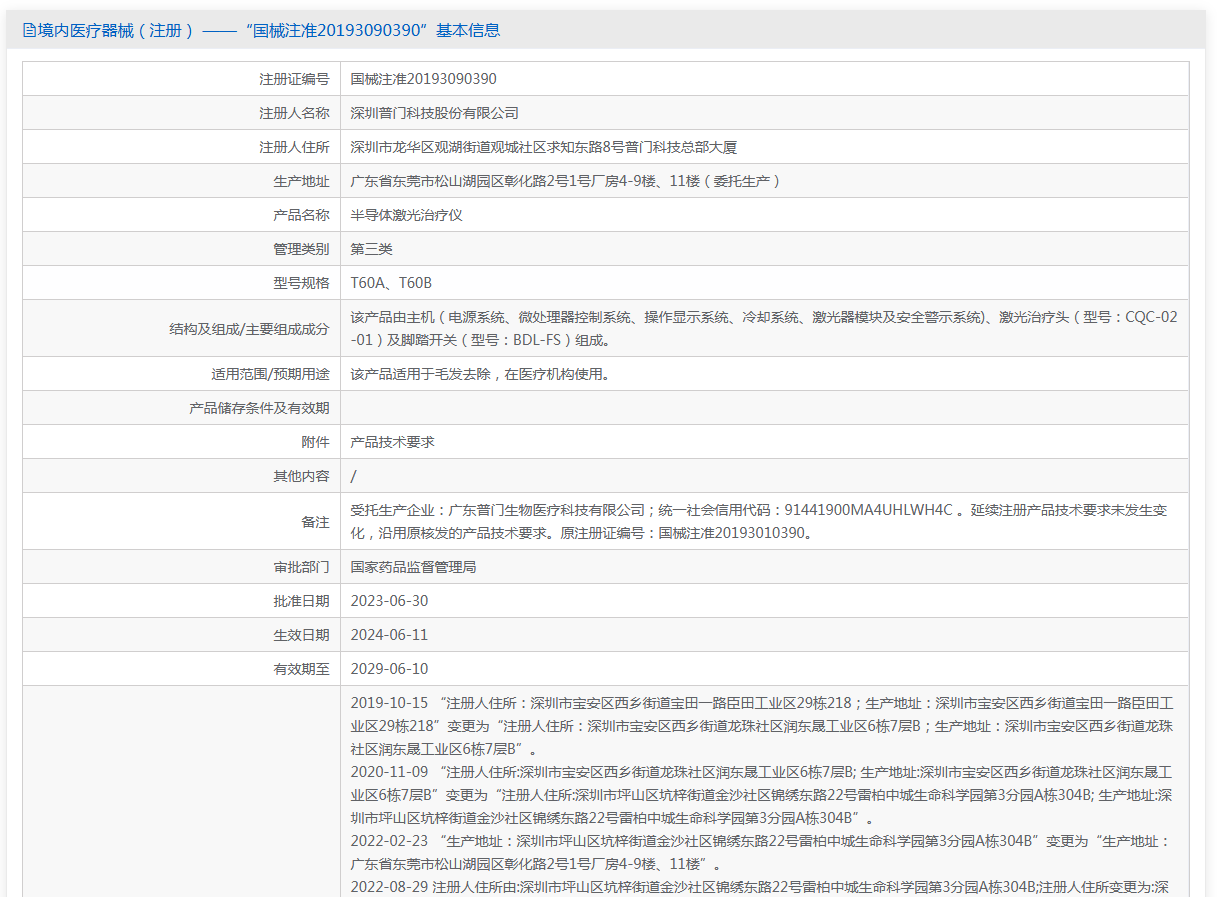
Task: Click the intended use text about 毛发去除
Action: 479,374
